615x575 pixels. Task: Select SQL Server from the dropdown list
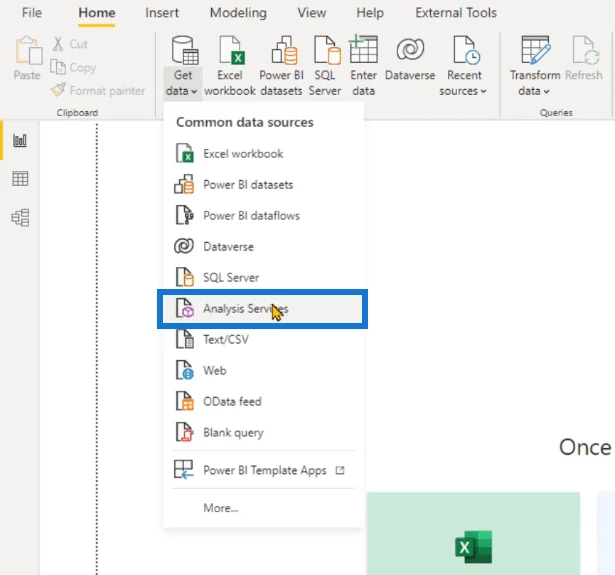[264, 277]
